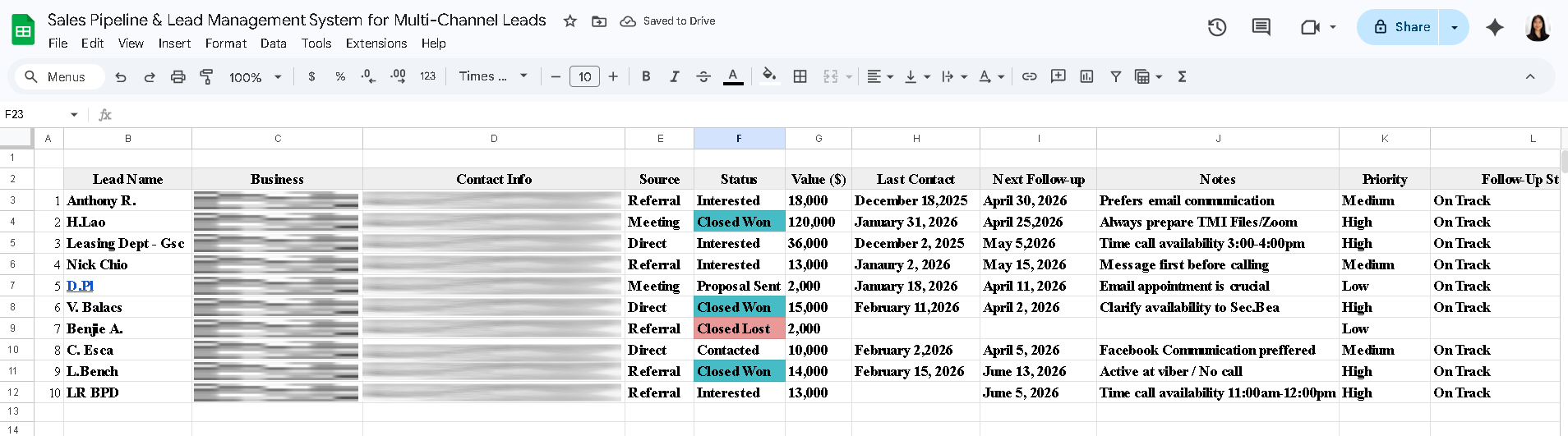This screenshot has height=436, width=1568.
Task: Open the View menu
Action: [x=131, y=44]
